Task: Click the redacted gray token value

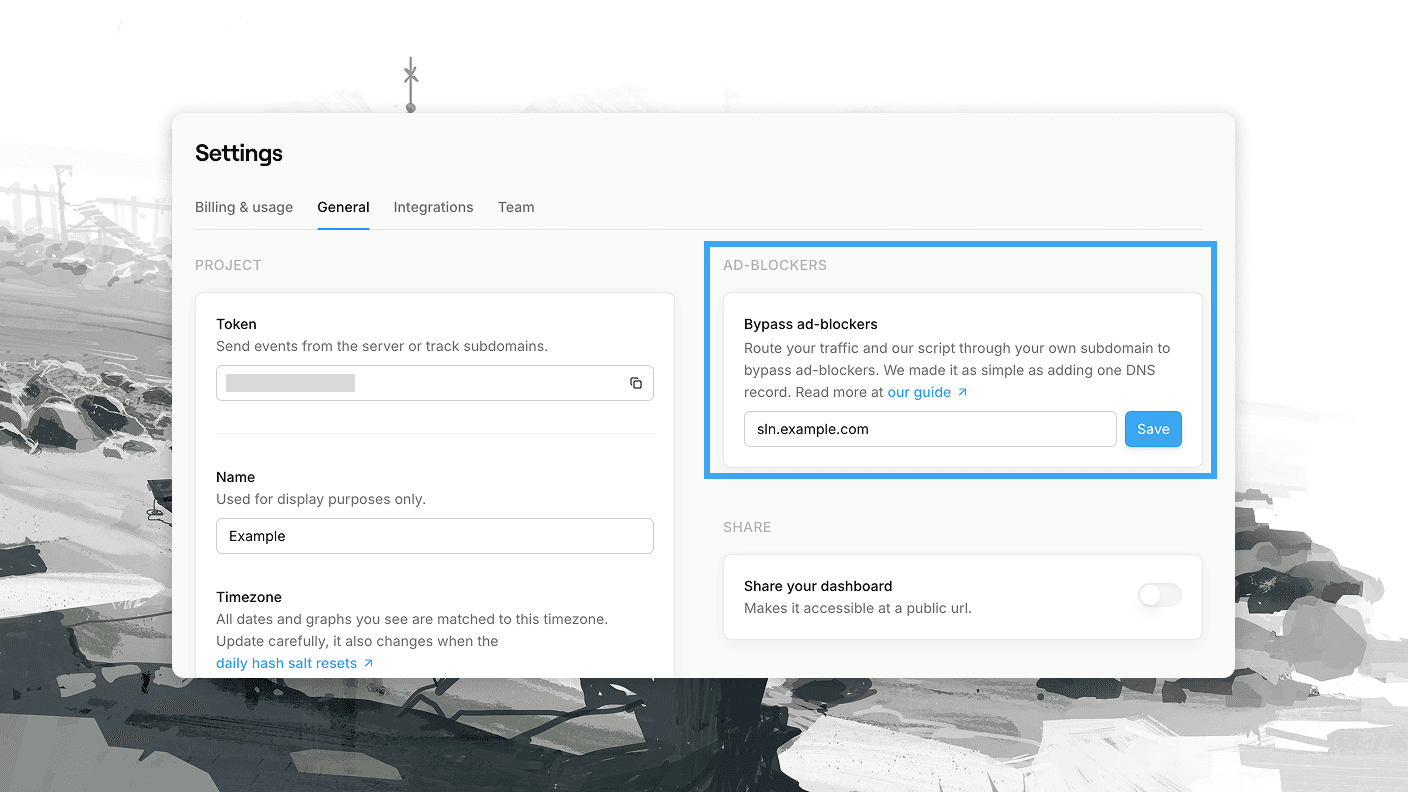Action: [x=290, y=383]
